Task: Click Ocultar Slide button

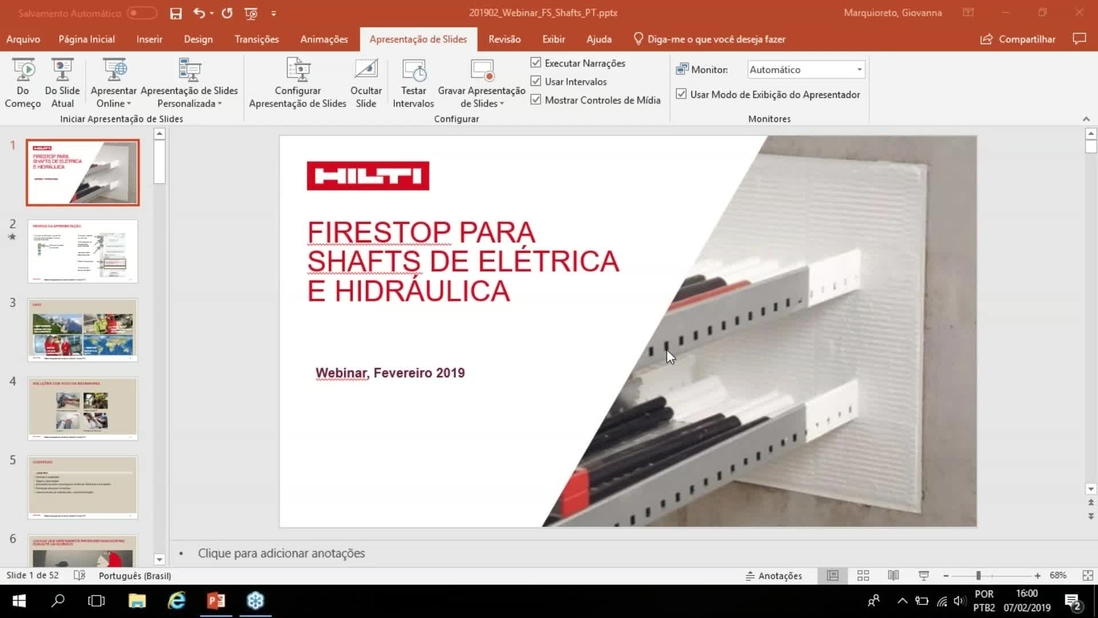Action: [366, 83]
